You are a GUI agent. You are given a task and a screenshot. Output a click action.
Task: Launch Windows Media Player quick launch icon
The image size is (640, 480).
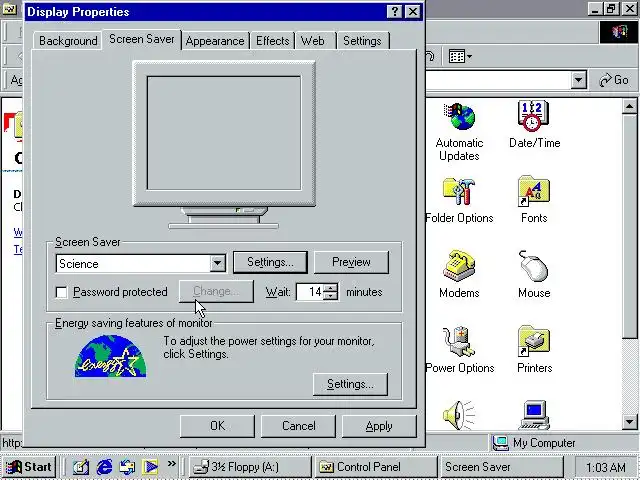[150, 467]
